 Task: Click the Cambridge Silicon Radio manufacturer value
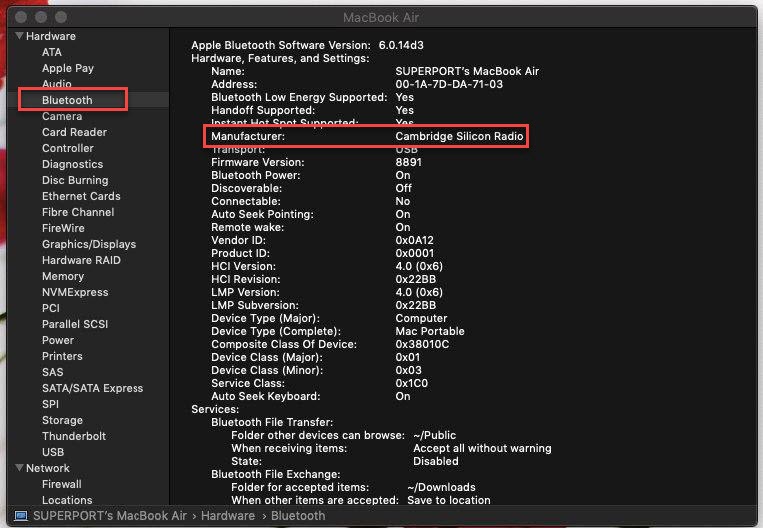coord(459,136)
